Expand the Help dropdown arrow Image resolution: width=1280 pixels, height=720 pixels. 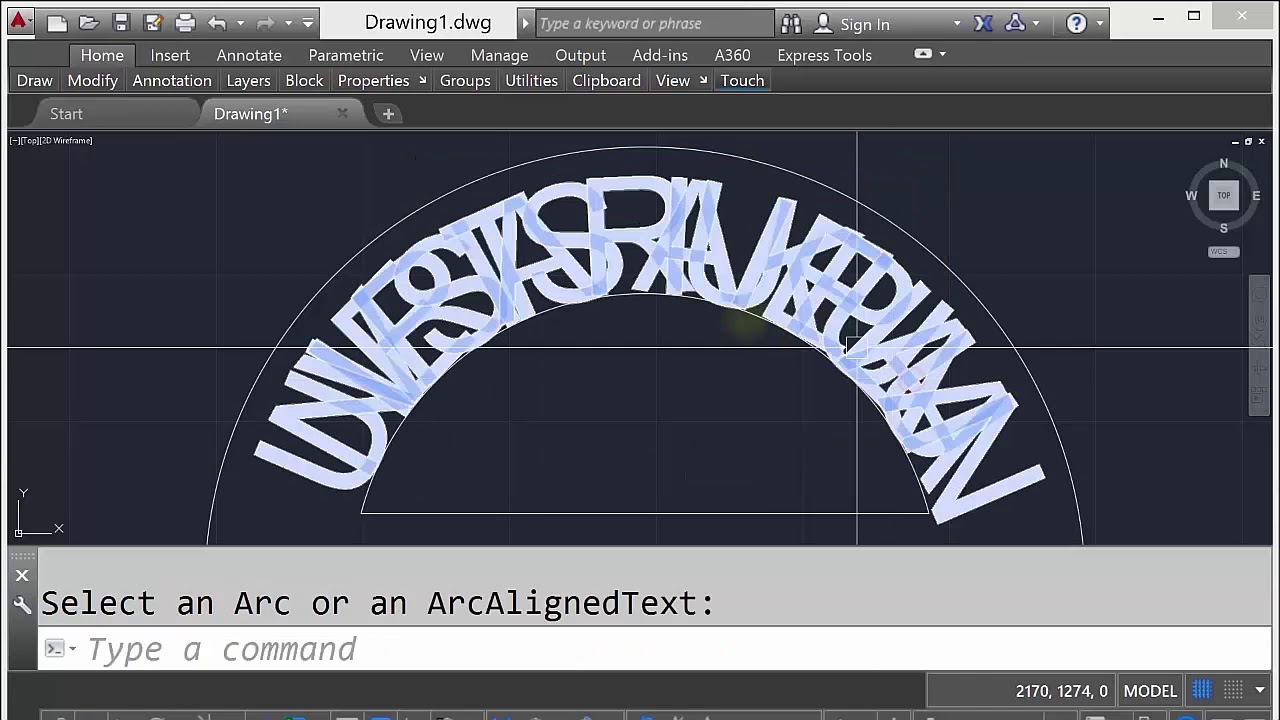1100,24
